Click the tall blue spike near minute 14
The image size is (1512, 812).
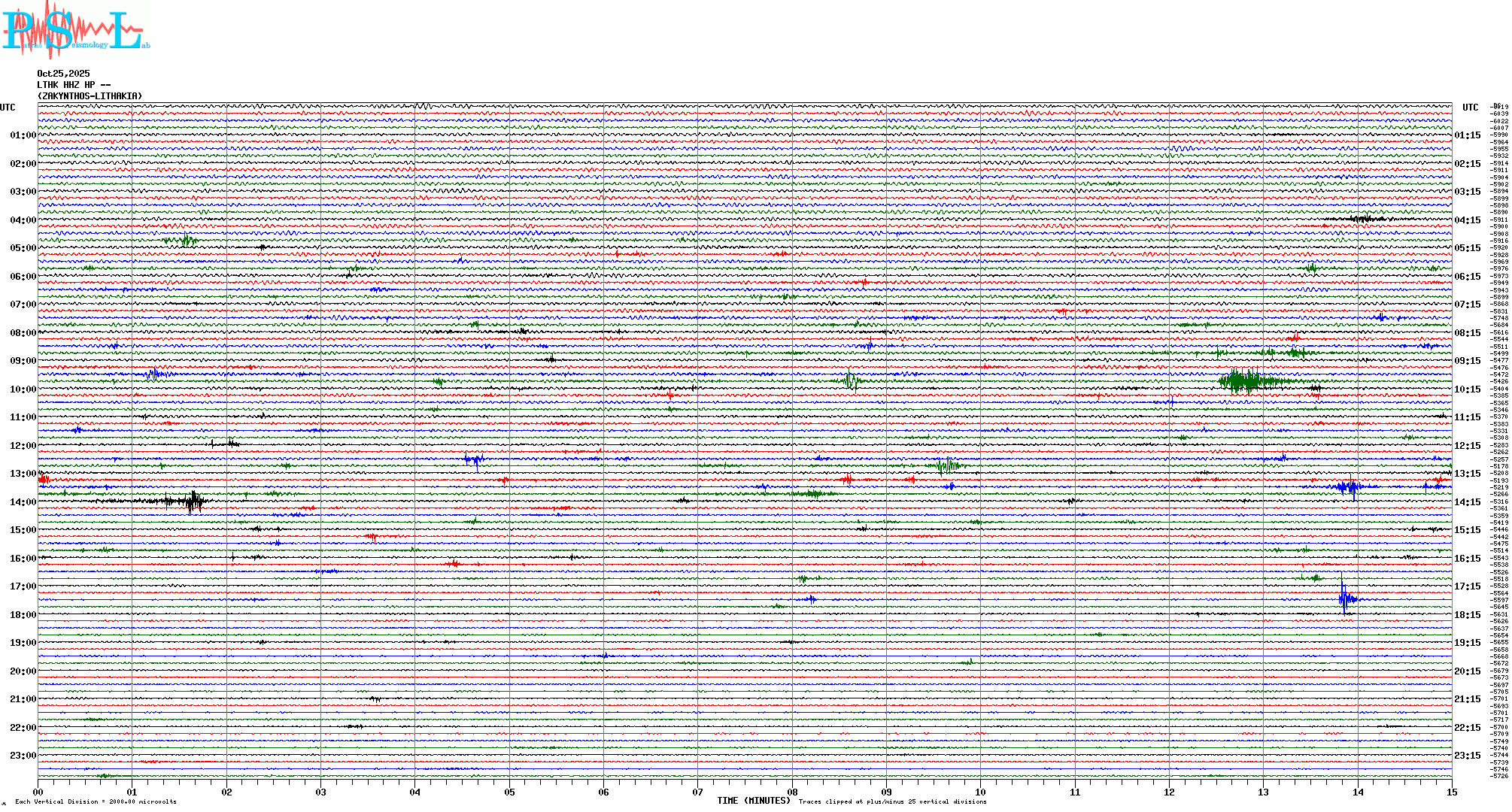pyautogui.click(x=1344, y=596)
